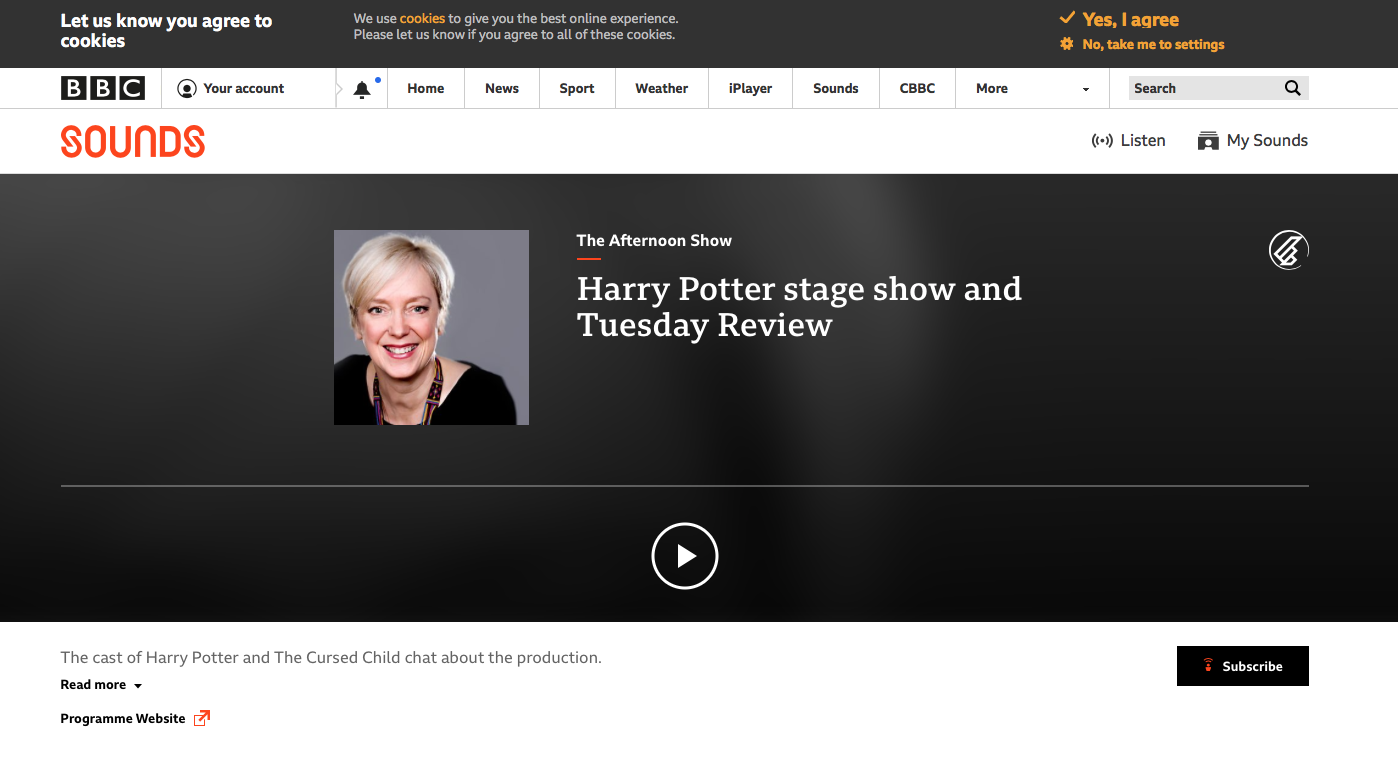
Task: Open My Sounds
Action: pyautogui.click(x=1252, y=141)
